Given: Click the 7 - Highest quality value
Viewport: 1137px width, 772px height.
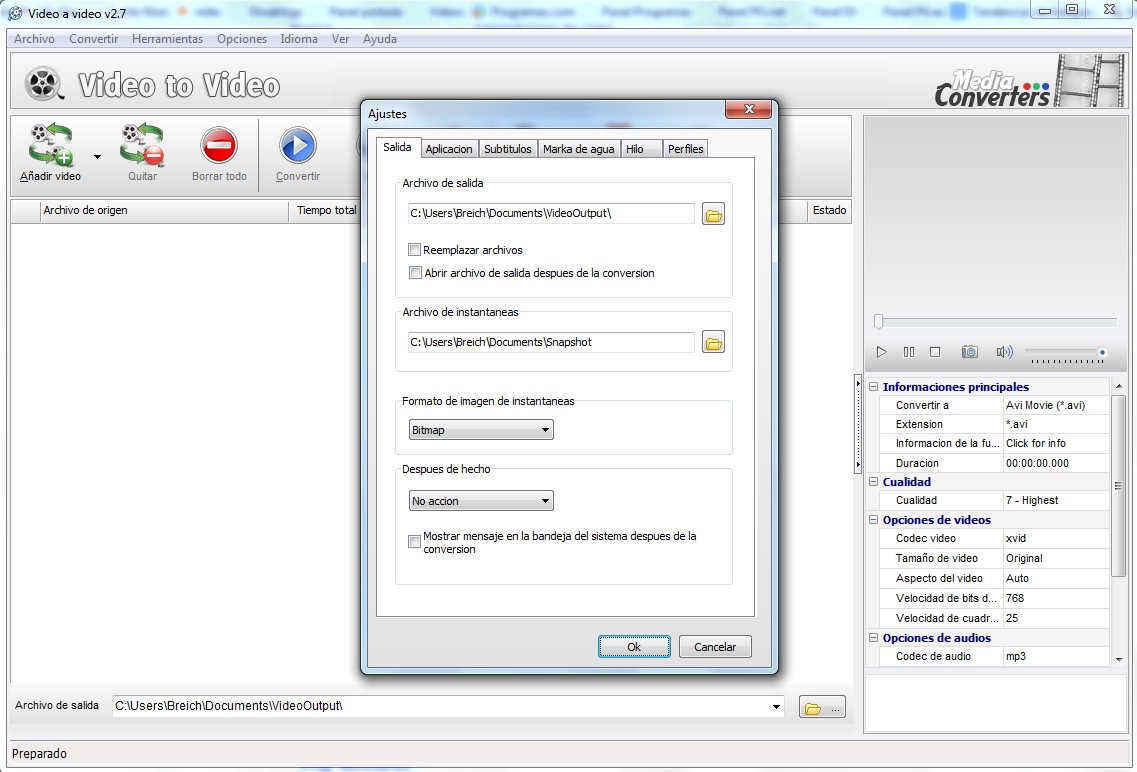Looking at the screenshot, I should point(1056,500).
